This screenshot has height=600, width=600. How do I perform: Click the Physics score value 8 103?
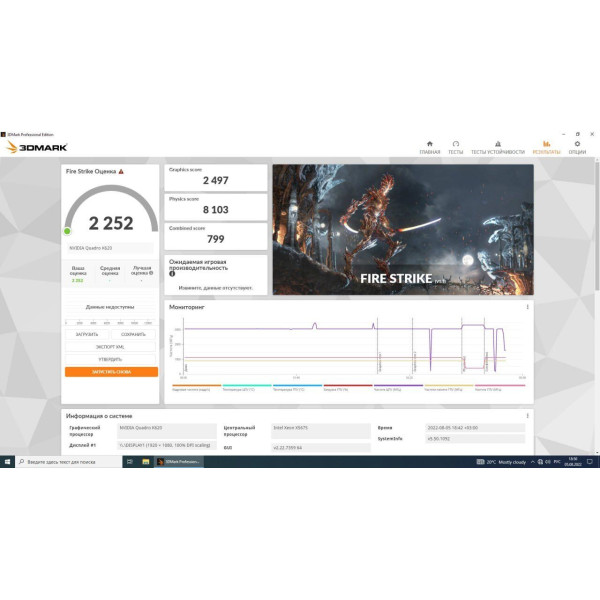tap(215, 210)
